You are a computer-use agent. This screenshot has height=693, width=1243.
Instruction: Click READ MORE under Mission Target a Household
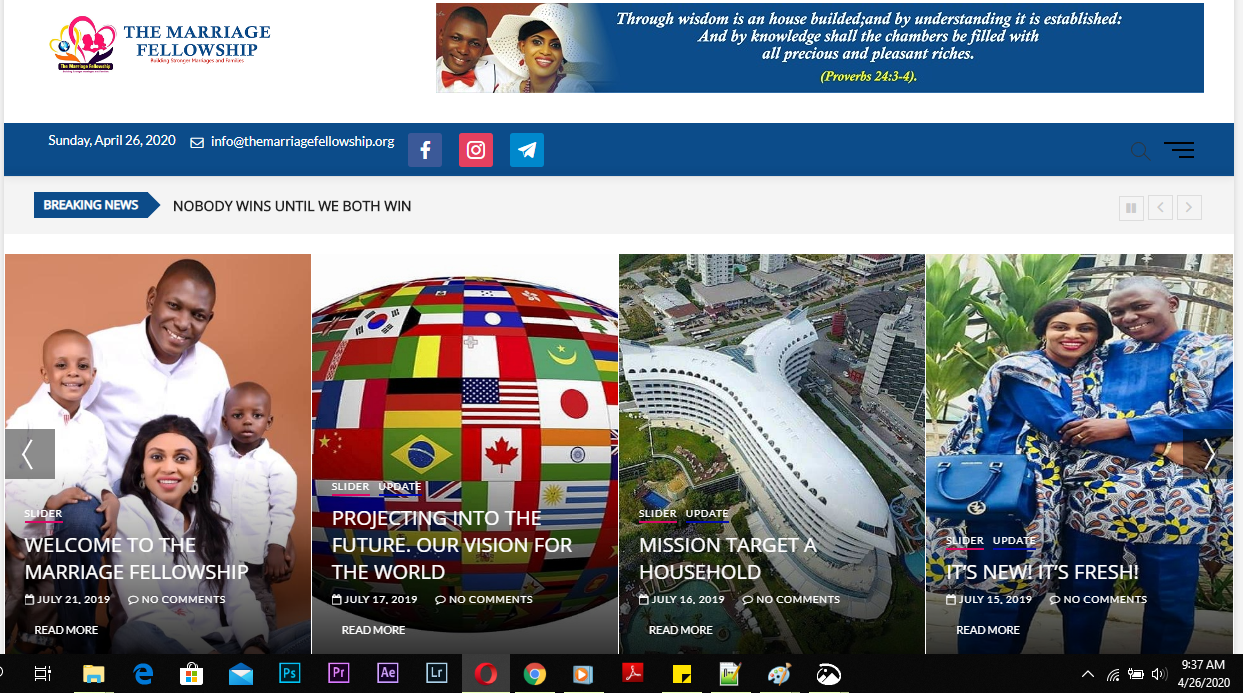pos(680,630)
